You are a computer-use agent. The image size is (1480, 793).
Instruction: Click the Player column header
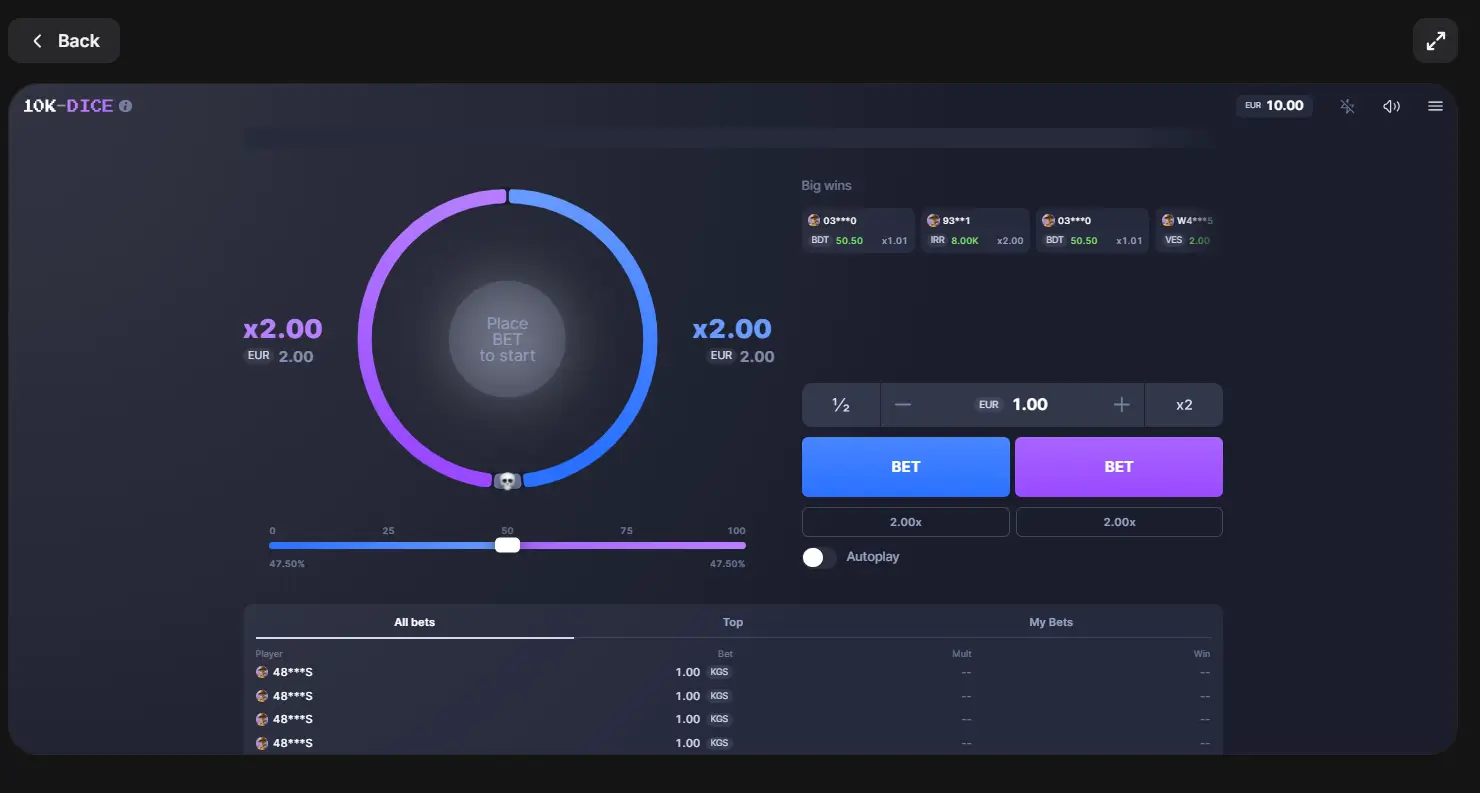[x=269, y=654]
